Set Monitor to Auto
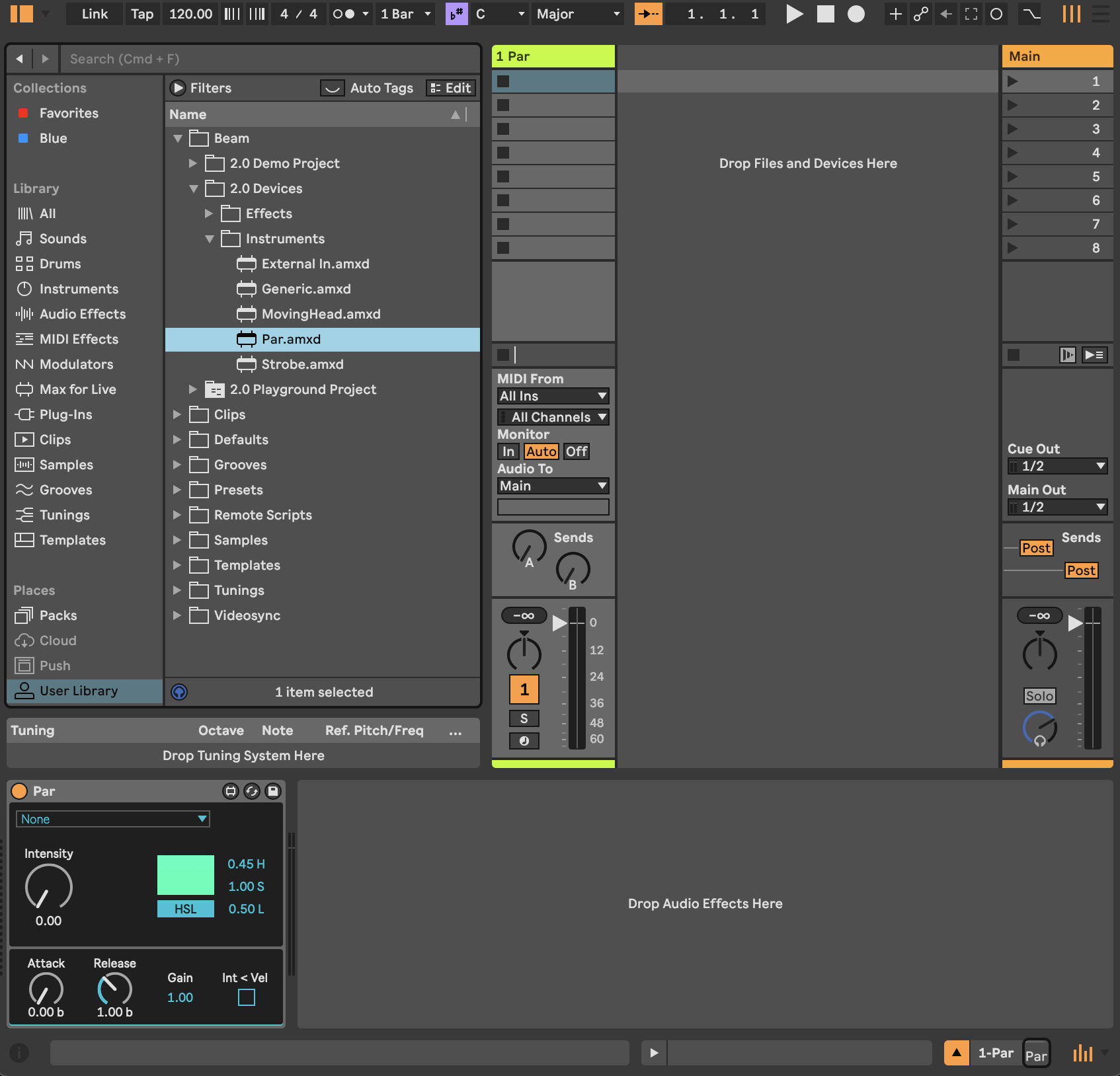 [541, 451]
